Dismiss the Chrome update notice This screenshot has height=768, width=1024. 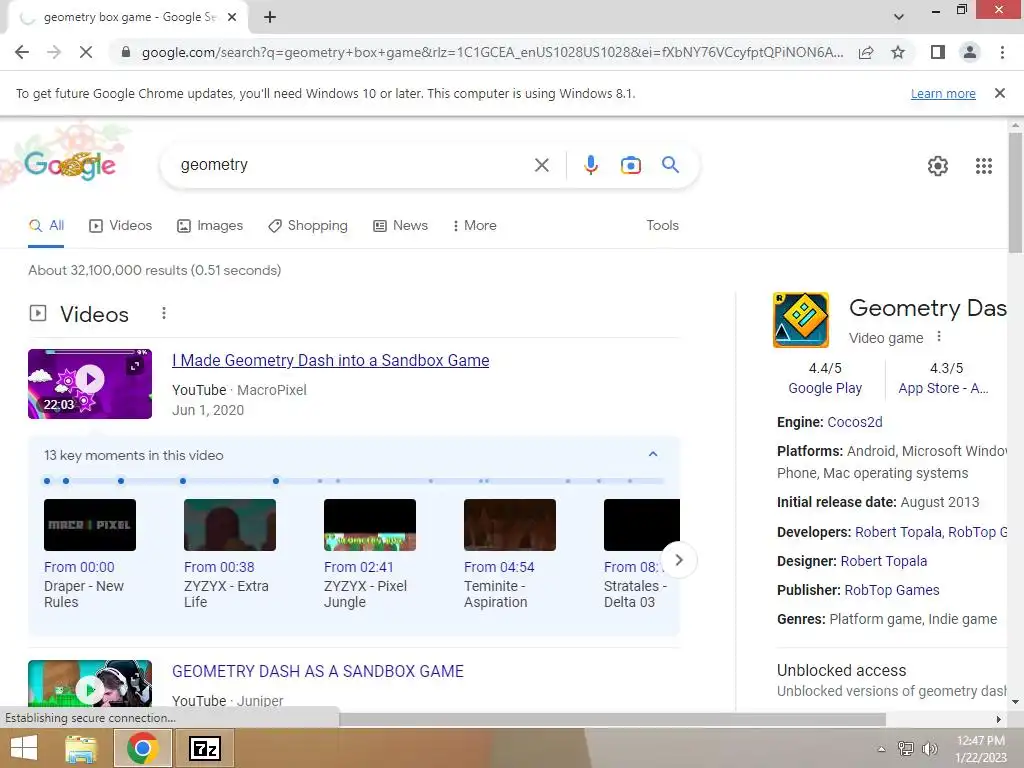point(1000,93)
